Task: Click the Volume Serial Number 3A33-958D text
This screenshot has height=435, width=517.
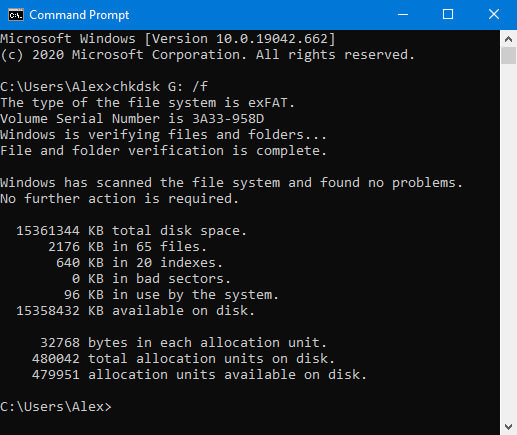Action: coord(132,119)
